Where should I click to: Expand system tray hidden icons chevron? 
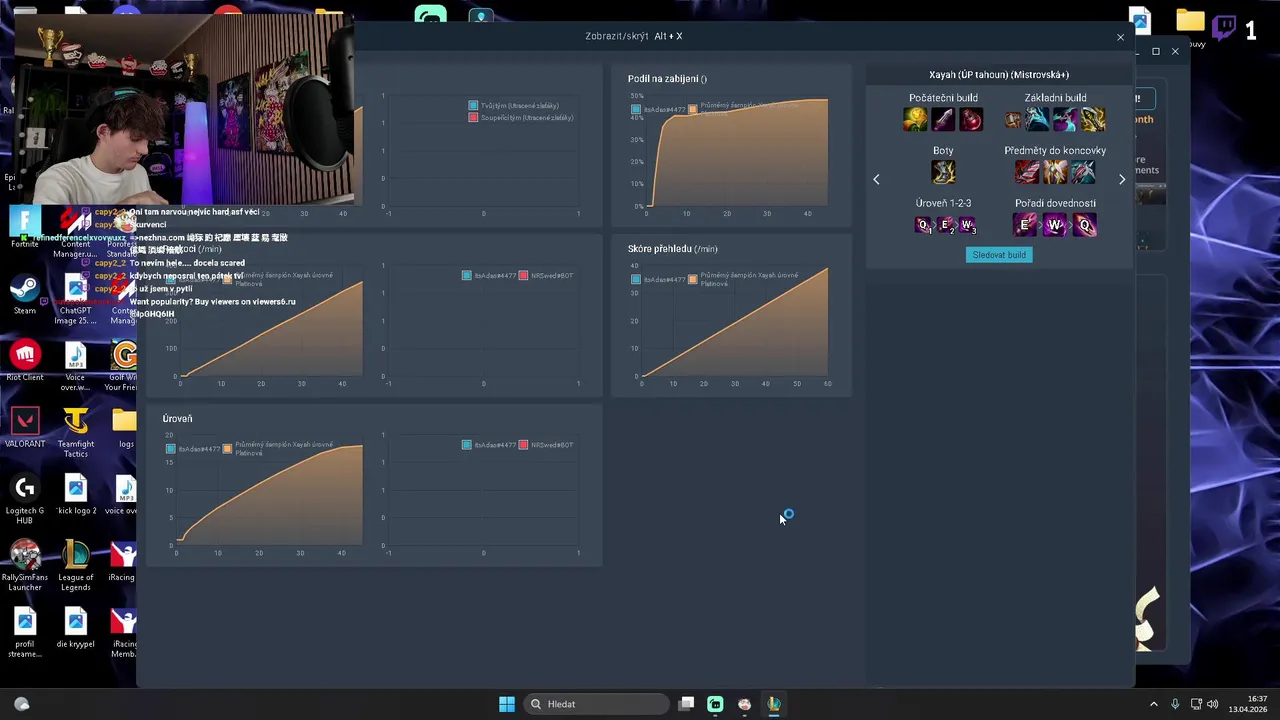click(x=1153, y=704)
